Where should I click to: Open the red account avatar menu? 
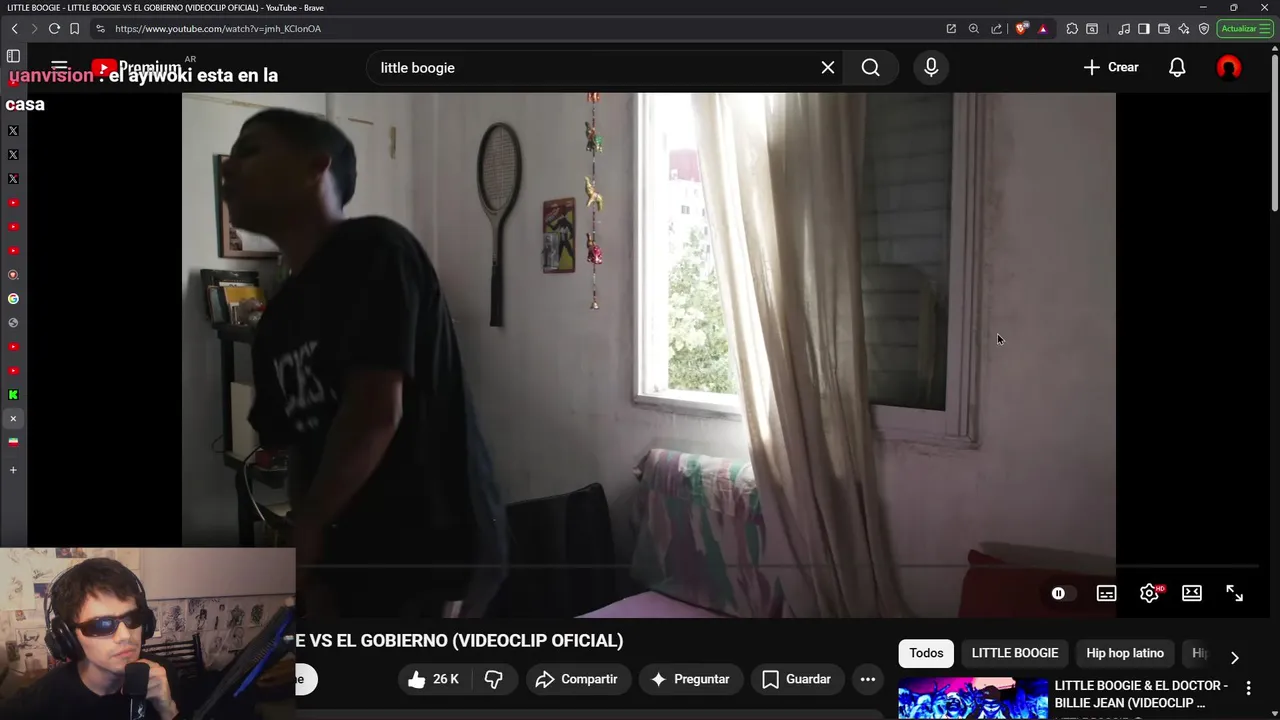(x=1229, y=68)
